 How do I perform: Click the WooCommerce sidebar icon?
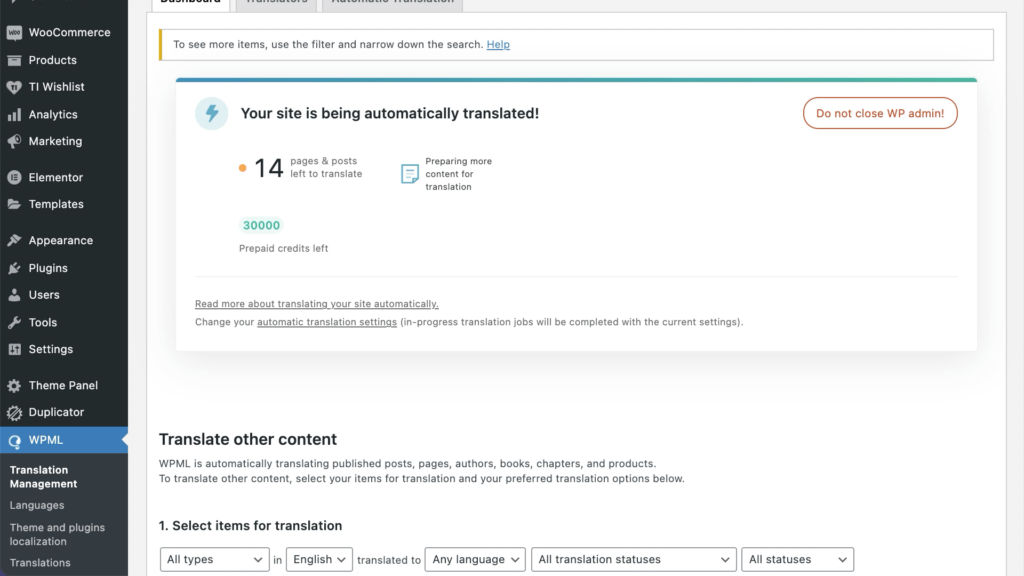[x=14, y=33]
